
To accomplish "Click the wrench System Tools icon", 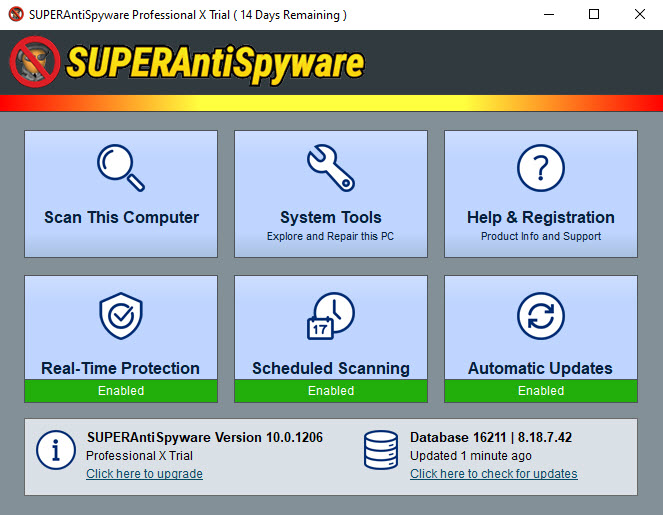I will 331,168.
